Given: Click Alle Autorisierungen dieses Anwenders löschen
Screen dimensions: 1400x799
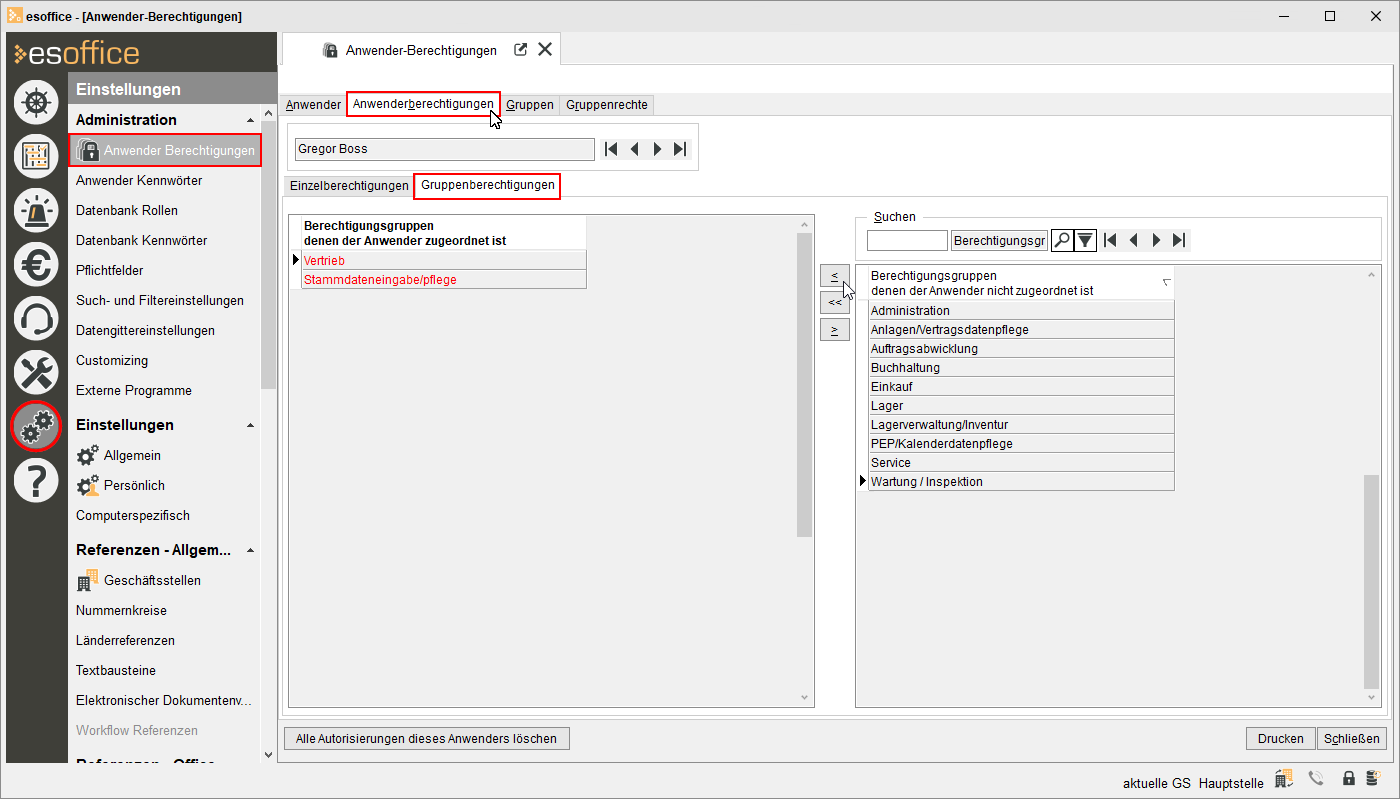Looking at the screenshot, I should click(x=427, y=739).
